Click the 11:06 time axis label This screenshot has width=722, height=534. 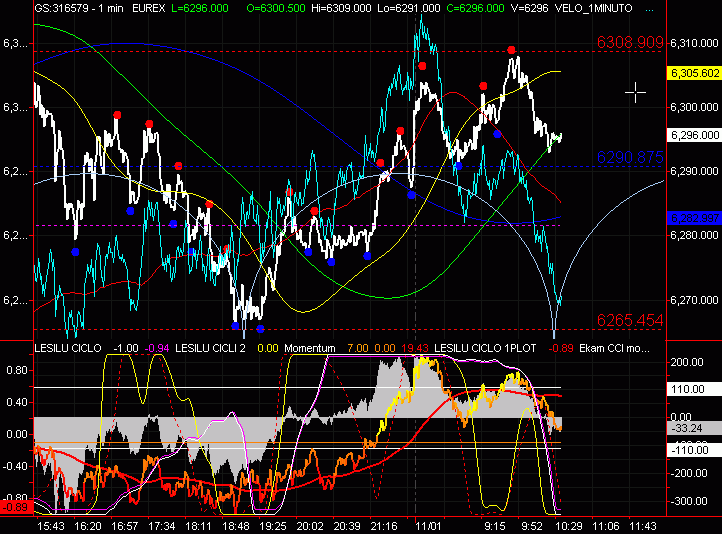[x=606, y=526]
